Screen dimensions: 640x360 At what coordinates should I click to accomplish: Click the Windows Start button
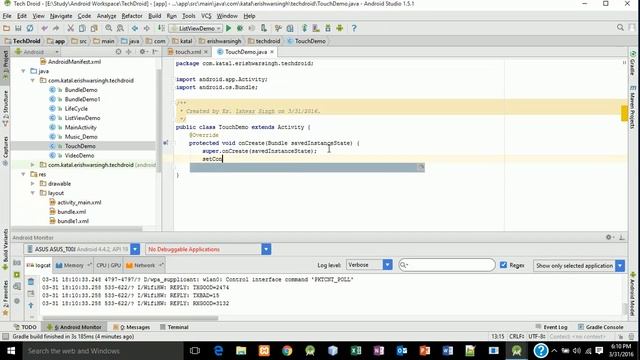click(x=11, y=351)
